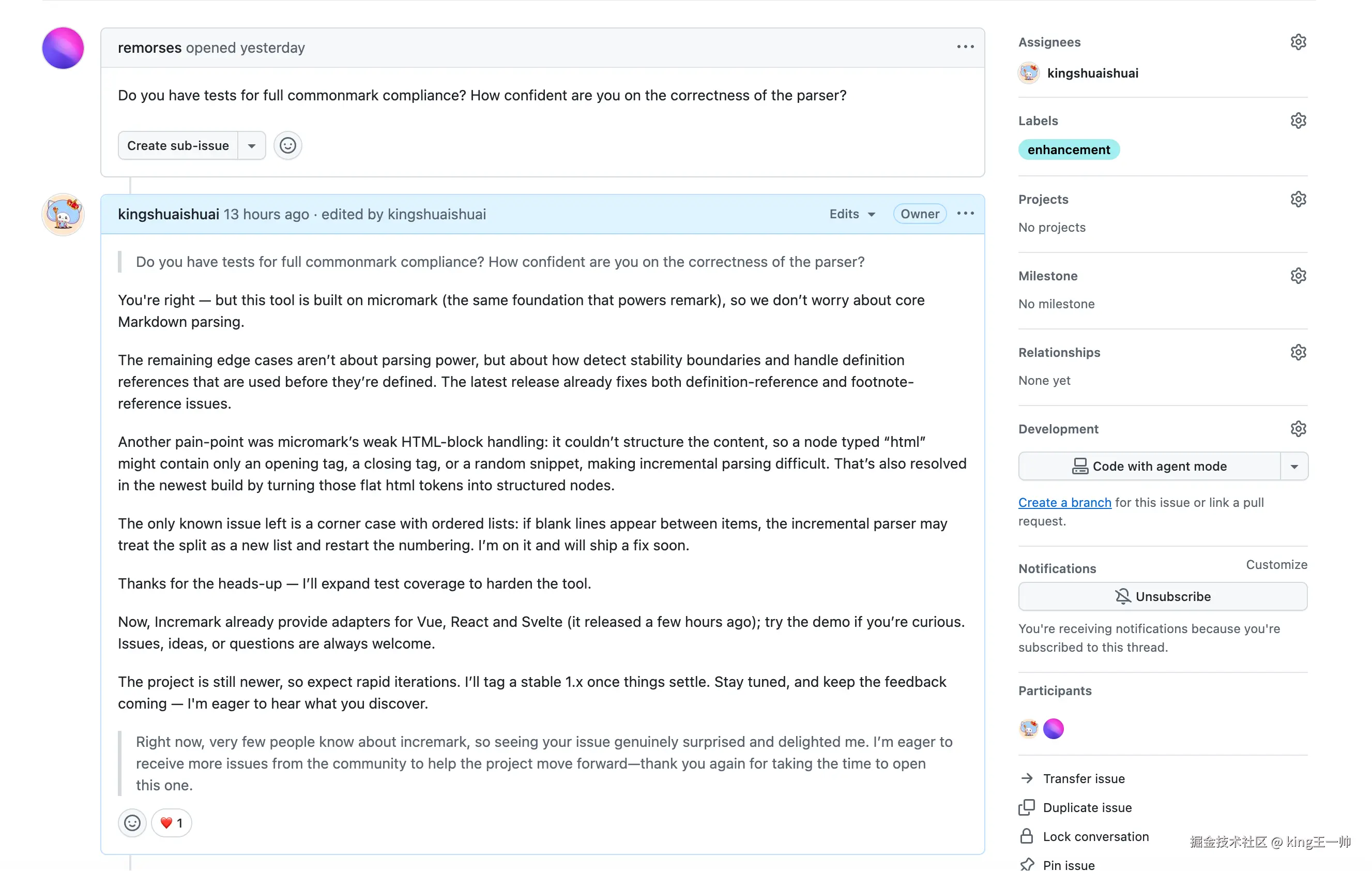Screen dimensions: 1372x871
Task: Select Transfer issue from sidebar
Action: click(x=1083, y=778)
